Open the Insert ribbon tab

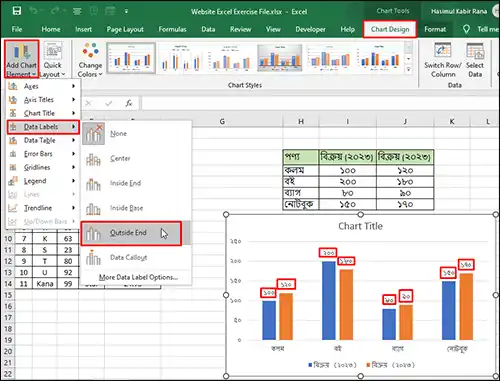(x=83, y=29)
